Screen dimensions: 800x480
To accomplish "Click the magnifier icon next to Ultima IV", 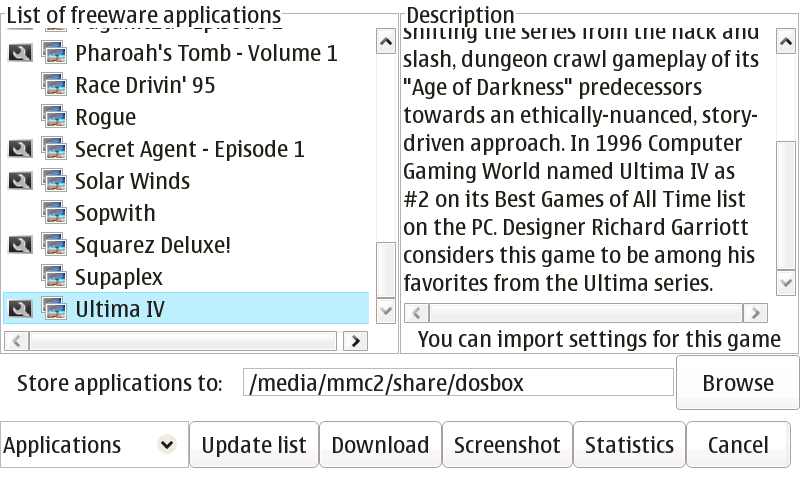I will pyautogui.click(x=20, y=309).
